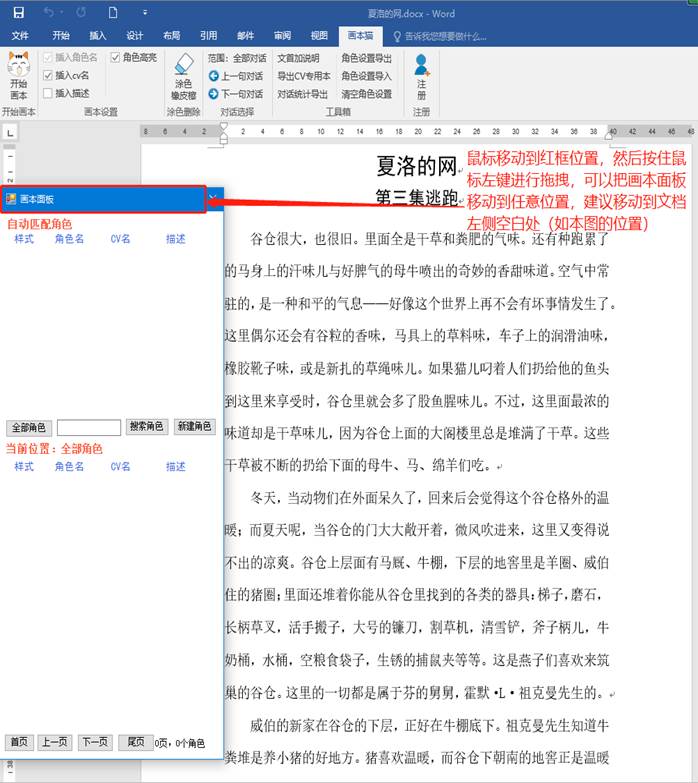Click the Redo icon in quick access
The height and width of the screenshot is (783, 698).
81,12
